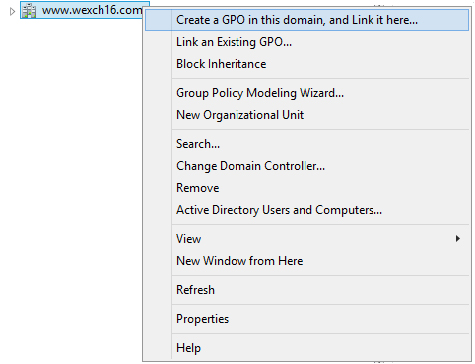Open the Search dialog entry

(x=307, y=144)
